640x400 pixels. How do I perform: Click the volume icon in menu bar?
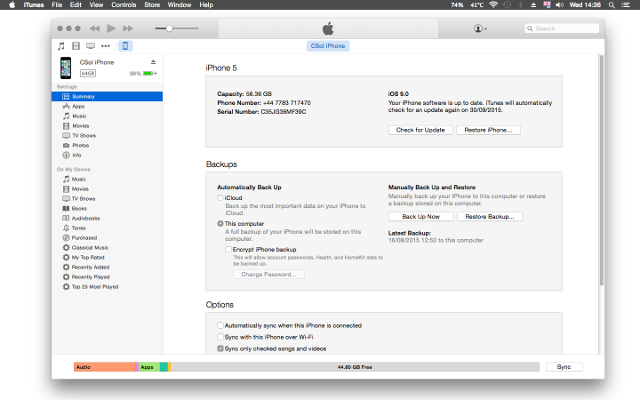[x=560, y=5]
